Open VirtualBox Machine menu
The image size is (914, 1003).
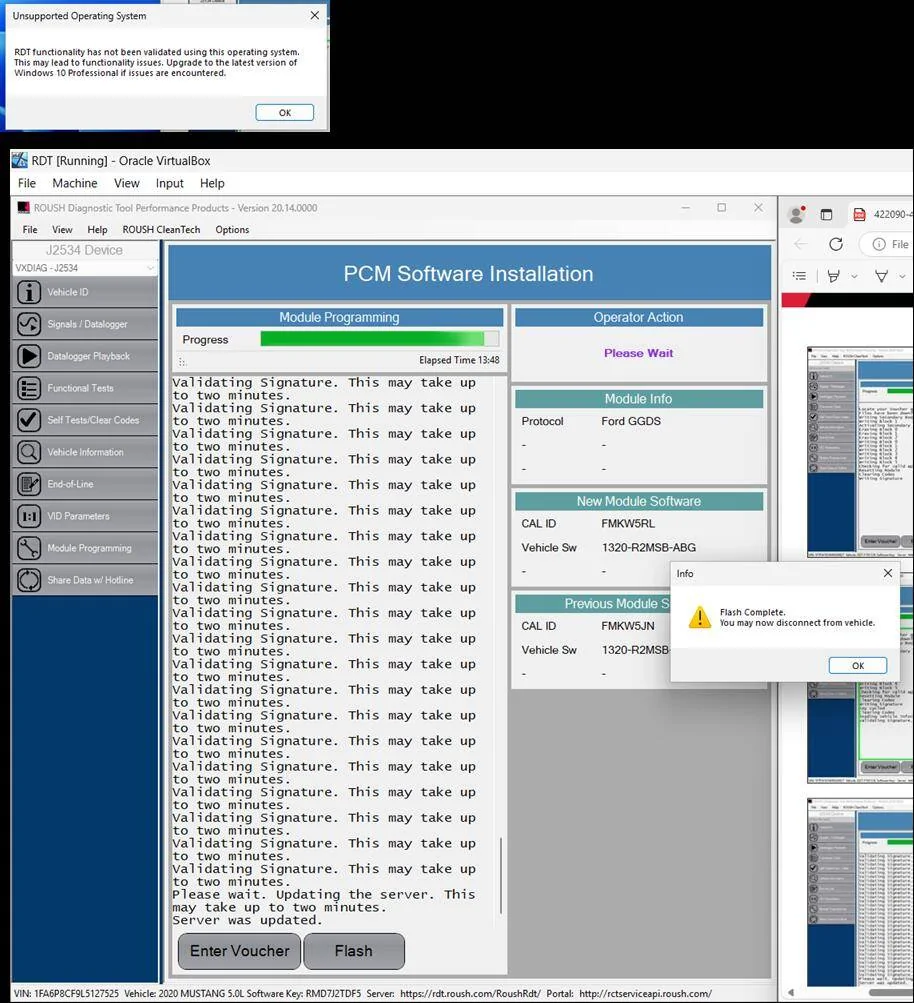click(75, 184)
